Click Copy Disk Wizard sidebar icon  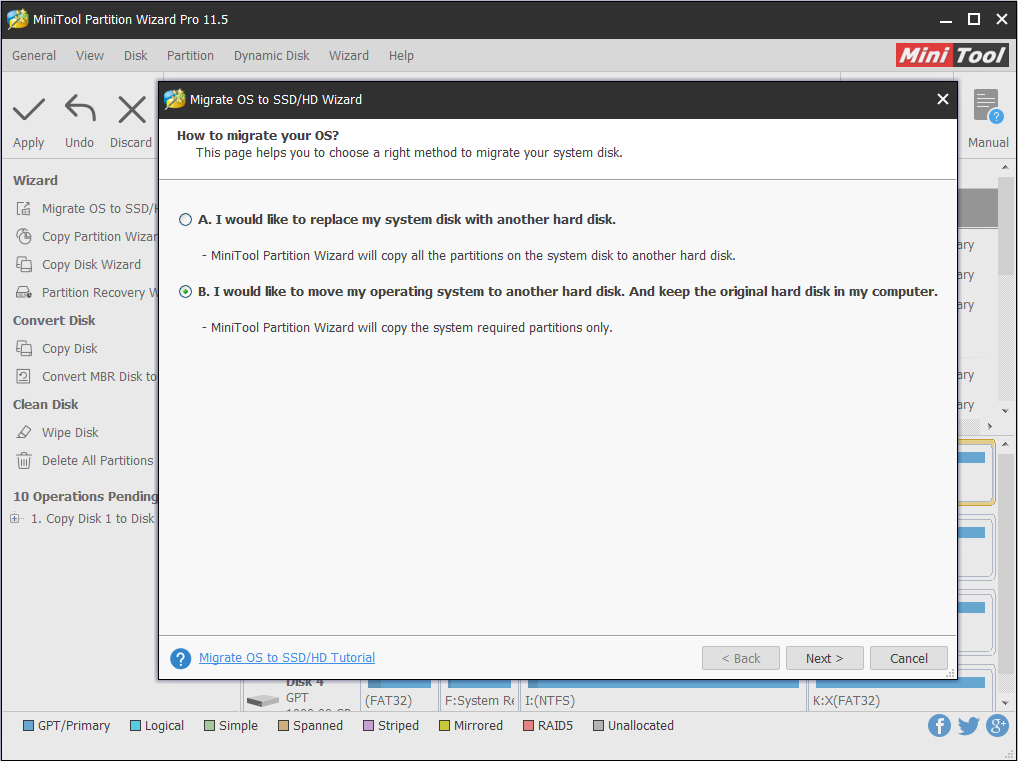pyautogui.click(x=24, y=264)
